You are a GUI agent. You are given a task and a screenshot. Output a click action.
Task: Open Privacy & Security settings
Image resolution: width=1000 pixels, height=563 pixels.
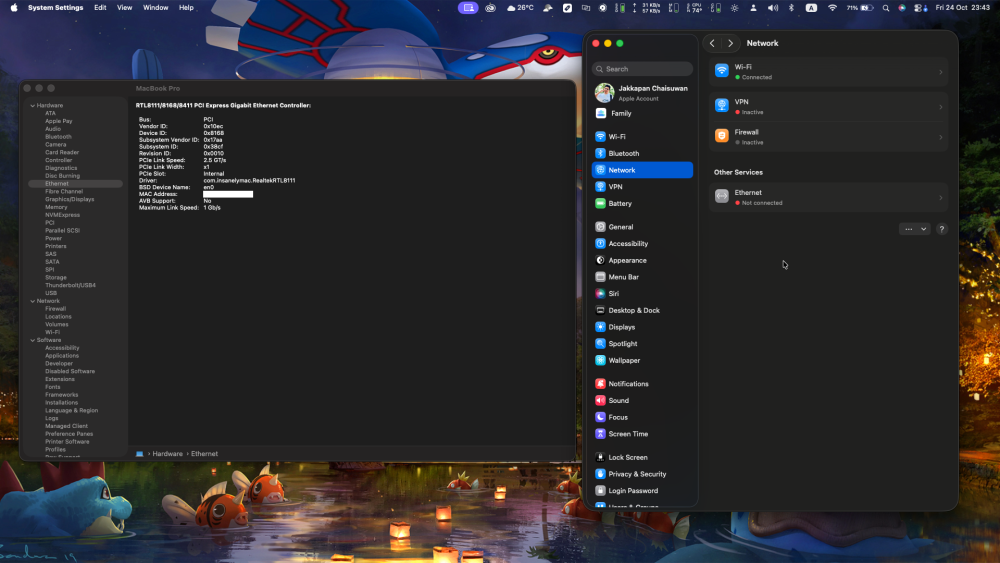642,474
